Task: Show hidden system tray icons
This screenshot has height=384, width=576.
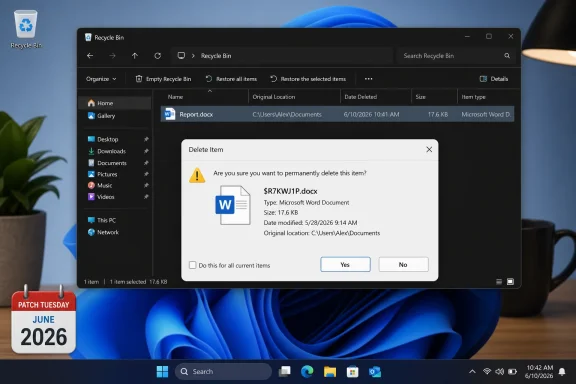Action: [x=472, y=372]
